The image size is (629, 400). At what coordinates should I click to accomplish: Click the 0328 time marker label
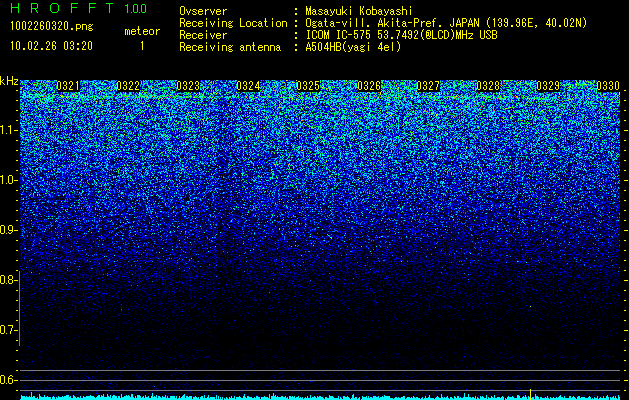488,86
